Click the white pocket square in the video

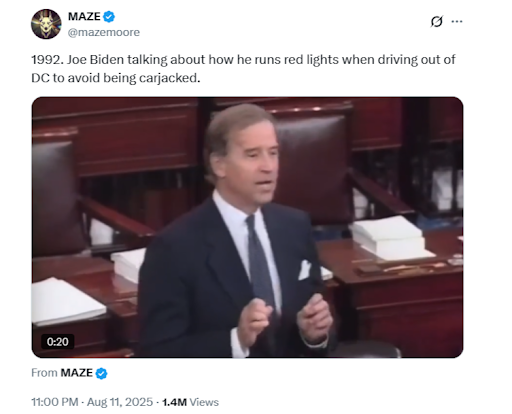pyautogui.click(x=304, y=270)
